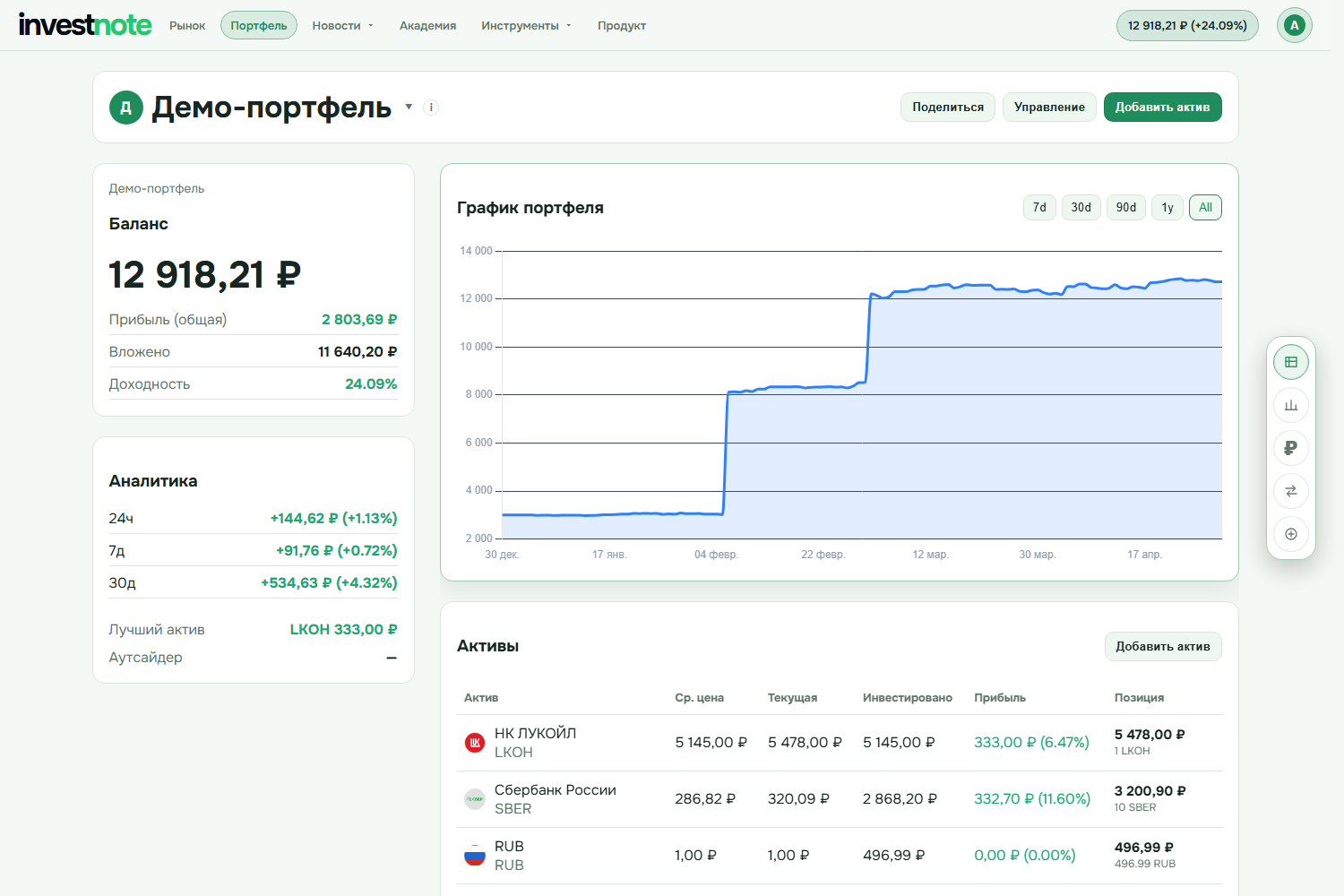Click the 30д analytics value +534,63 ₽
The width and height of the screenshot is (1344, 896).
coord(329,583)
